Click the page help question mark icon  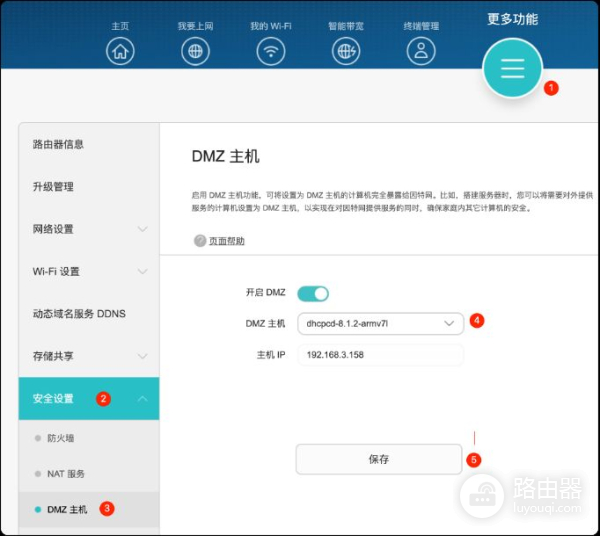(200, 241)
